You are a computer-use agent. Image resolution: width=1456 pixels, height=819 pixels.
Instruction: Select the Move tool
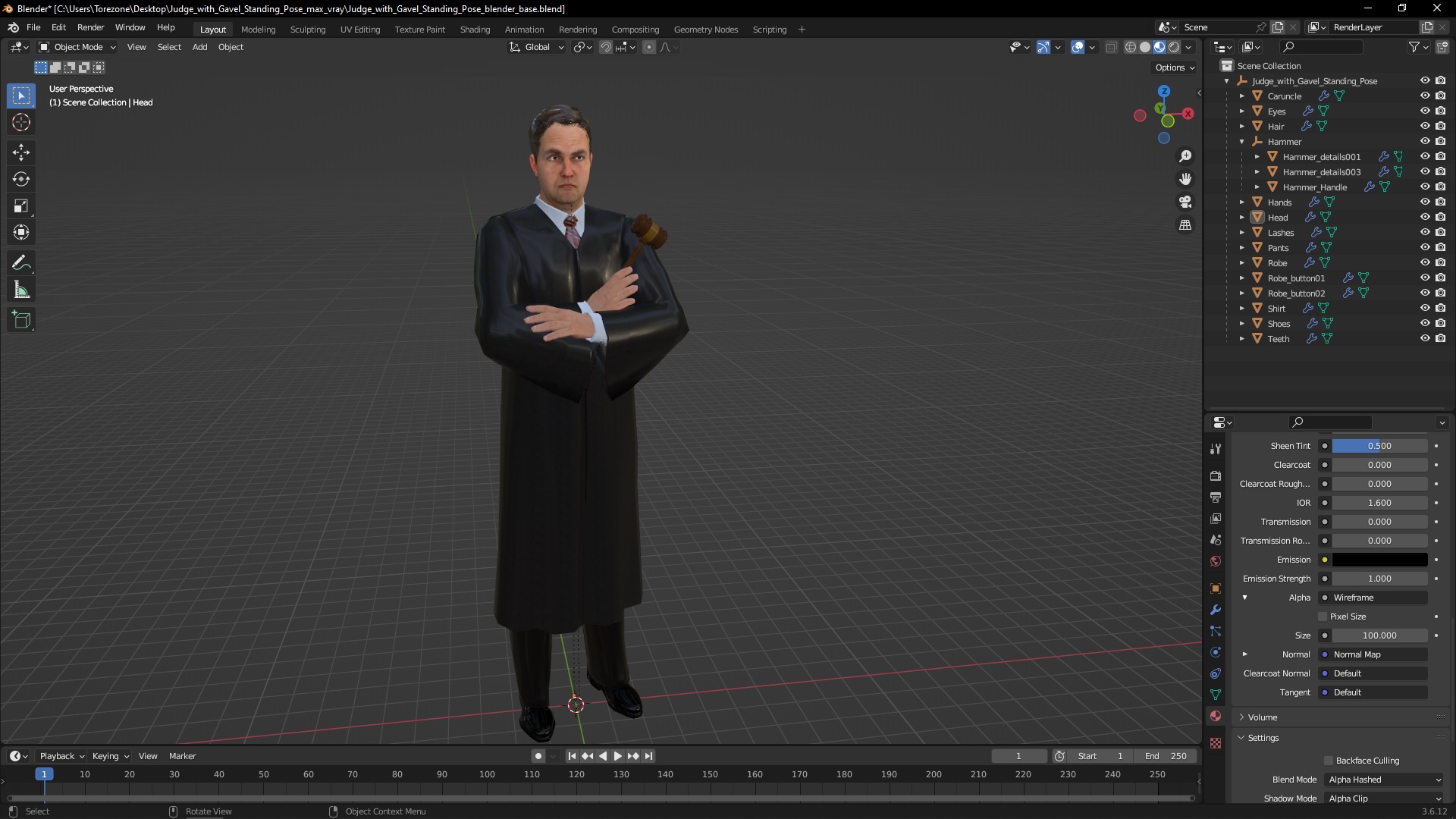(x=21, y=152)
